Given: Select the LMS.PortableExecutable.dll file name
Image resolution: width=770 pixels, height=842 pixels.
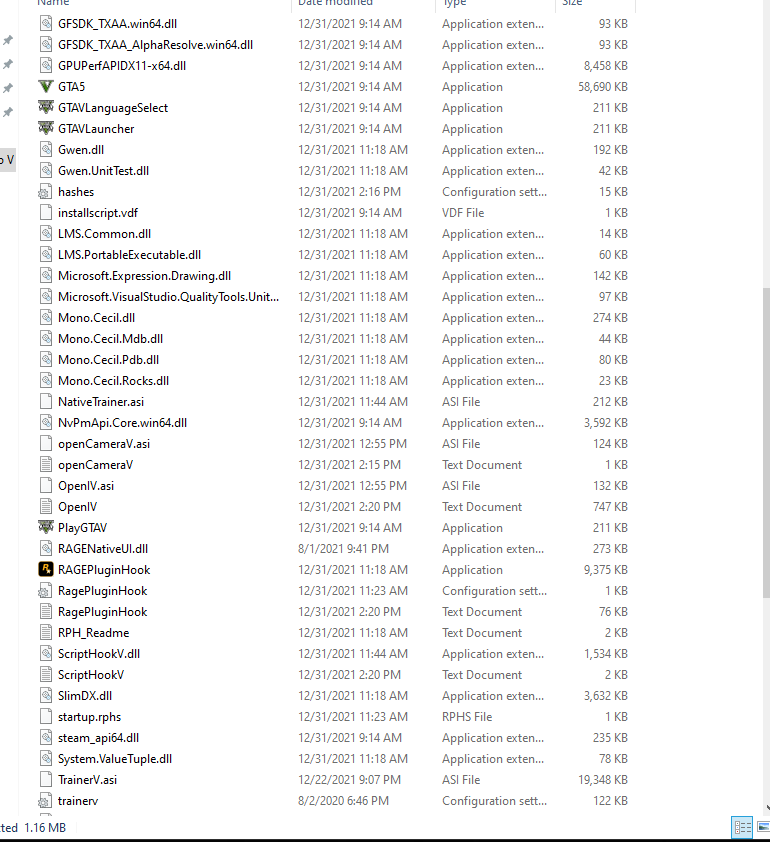Looking at the screenshot, I should point(129,255).
